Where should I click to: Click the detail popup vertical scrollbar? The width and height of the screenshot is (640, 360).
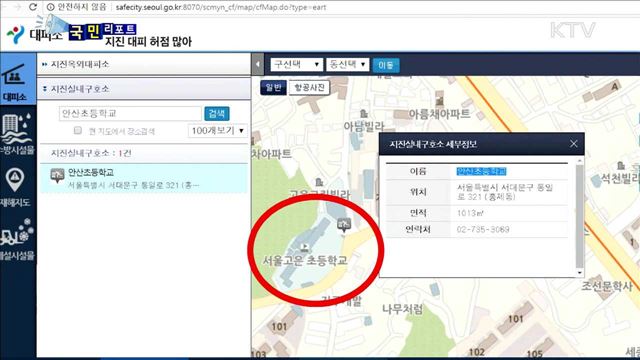[x=580, y=216]
